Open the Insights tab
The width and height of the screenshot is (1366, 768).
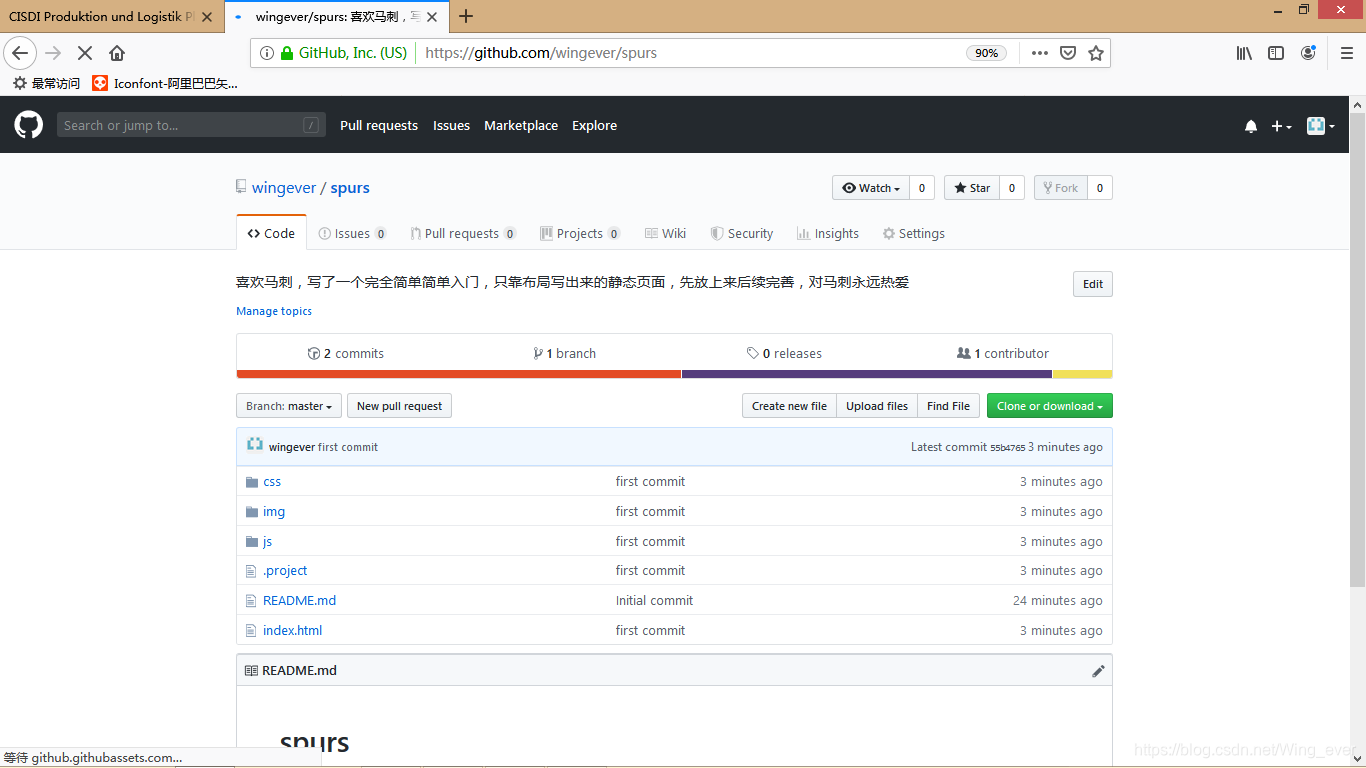click(828, 233)
